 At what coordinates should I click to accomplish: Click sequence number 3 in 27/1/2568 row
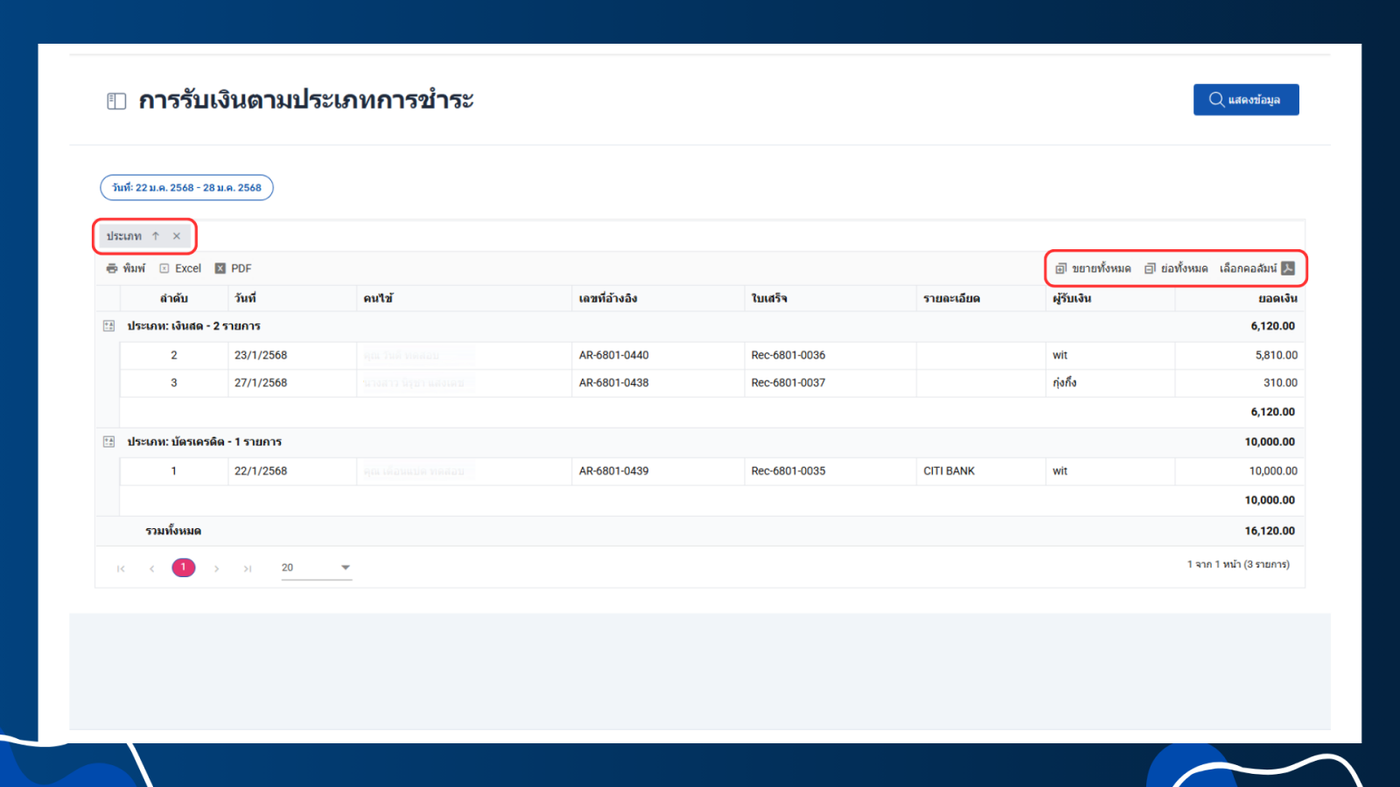tap(174, 382)
